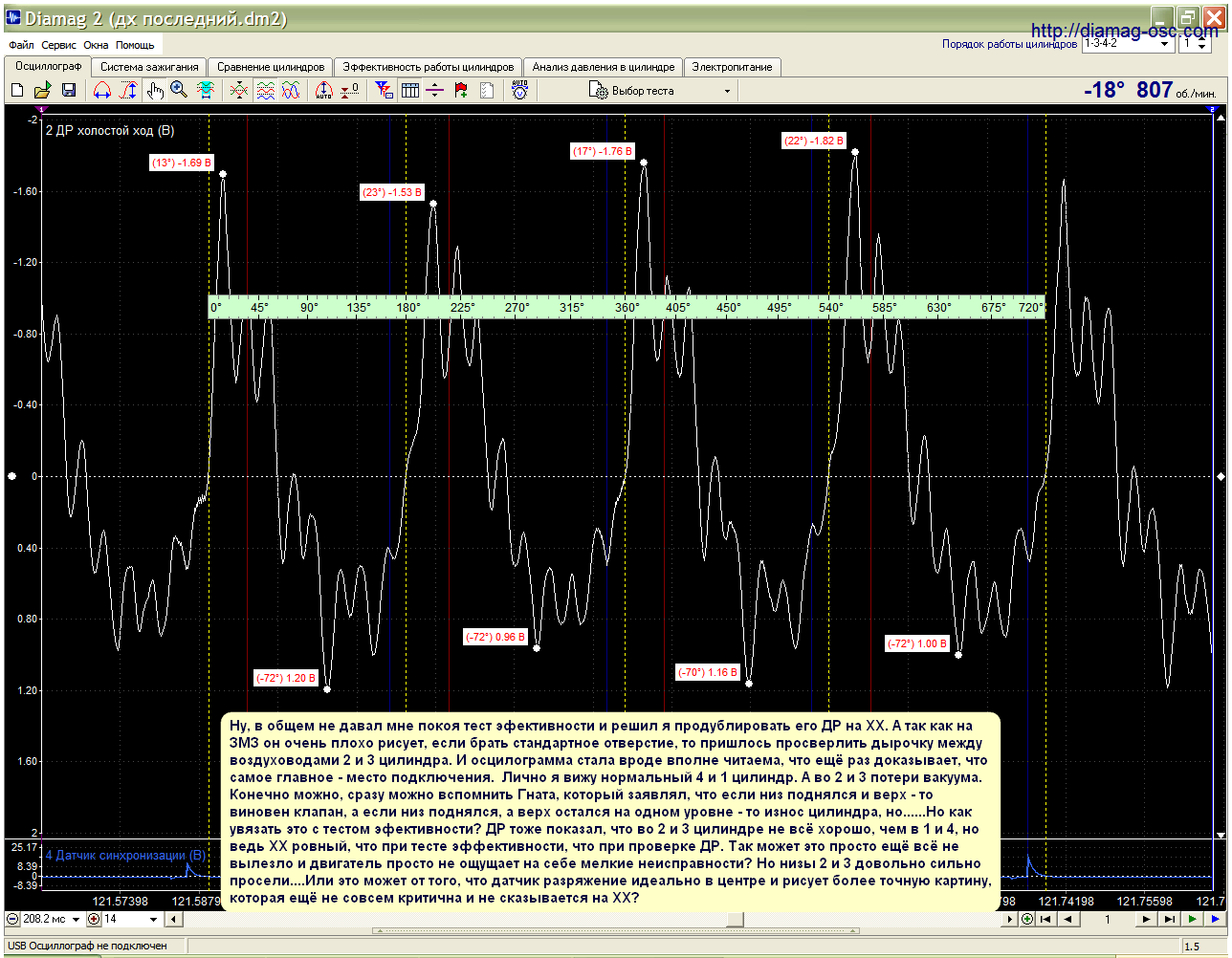1232x958 pixels.
Task: Click the cyan waveform stretch icon
Action: coord(206,90)
